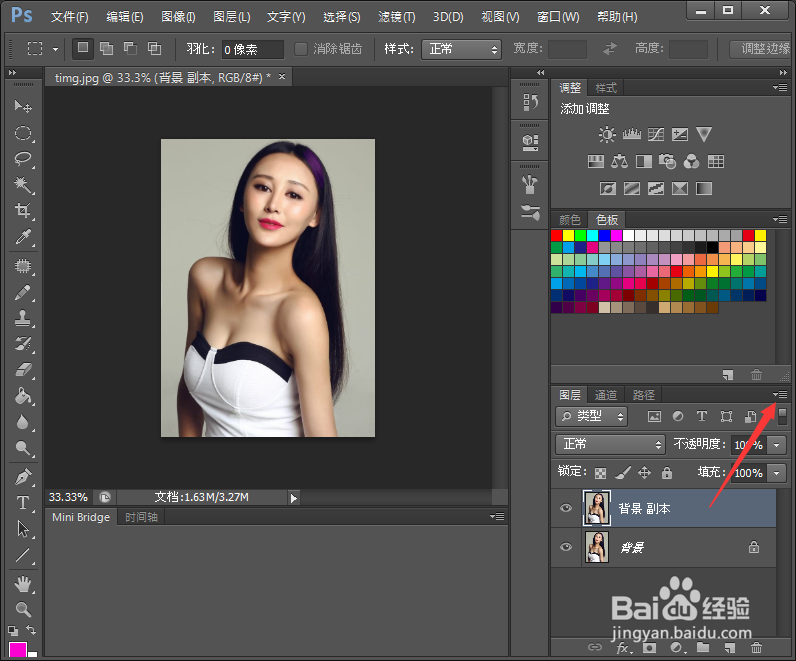This screenshot has width=796, height=661.
Task: Open the 不透明度 slider arrow
Action: coord(776,445)
